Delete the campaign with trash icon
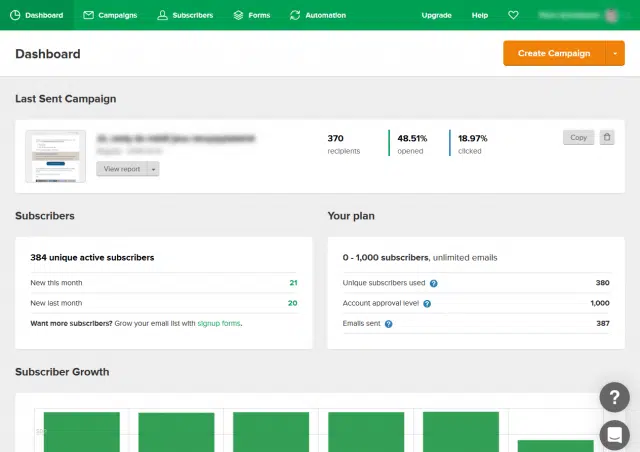Viewport: 640px width, 452px height. (607, 137)
